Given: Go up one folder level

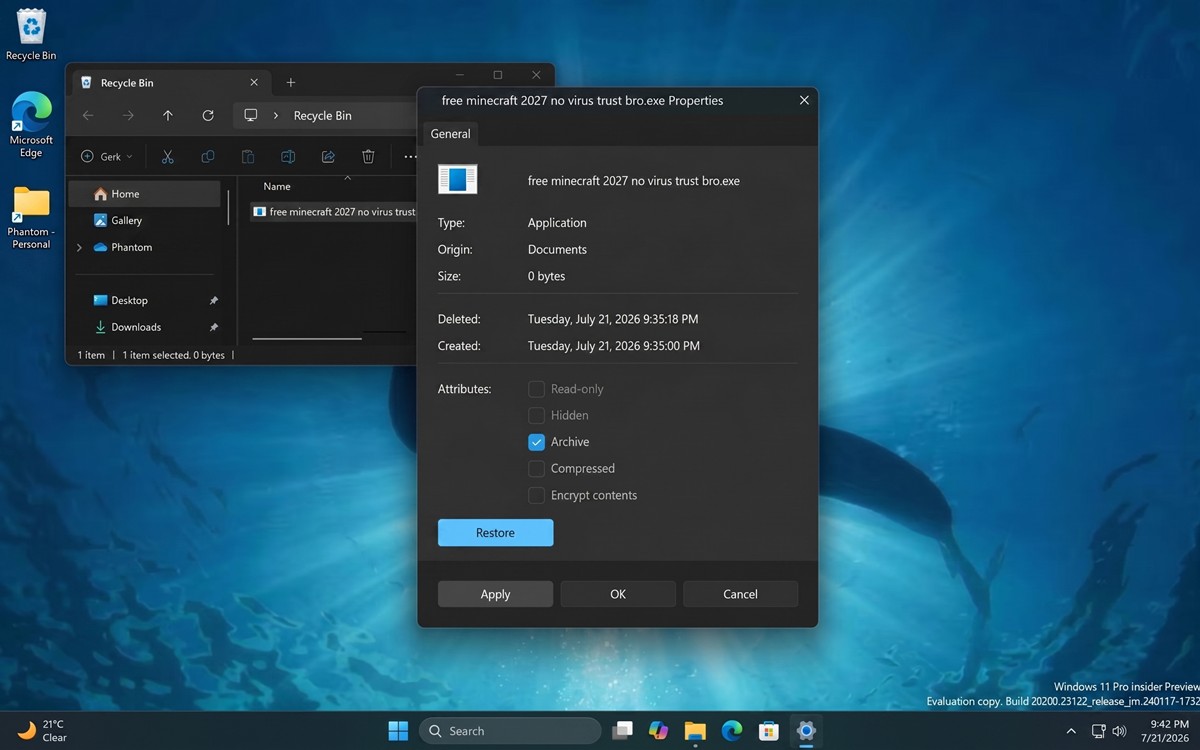Looking at the screenshot, I should pos(168,115).
